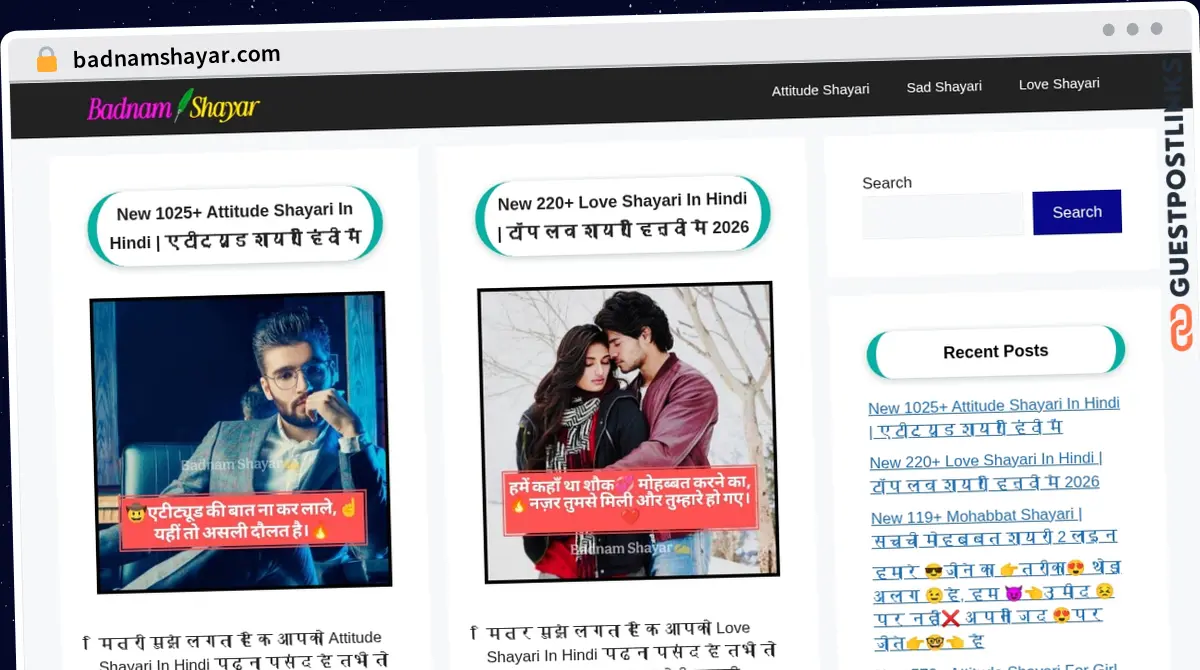Open the Sad Shayari menu item

944,87
